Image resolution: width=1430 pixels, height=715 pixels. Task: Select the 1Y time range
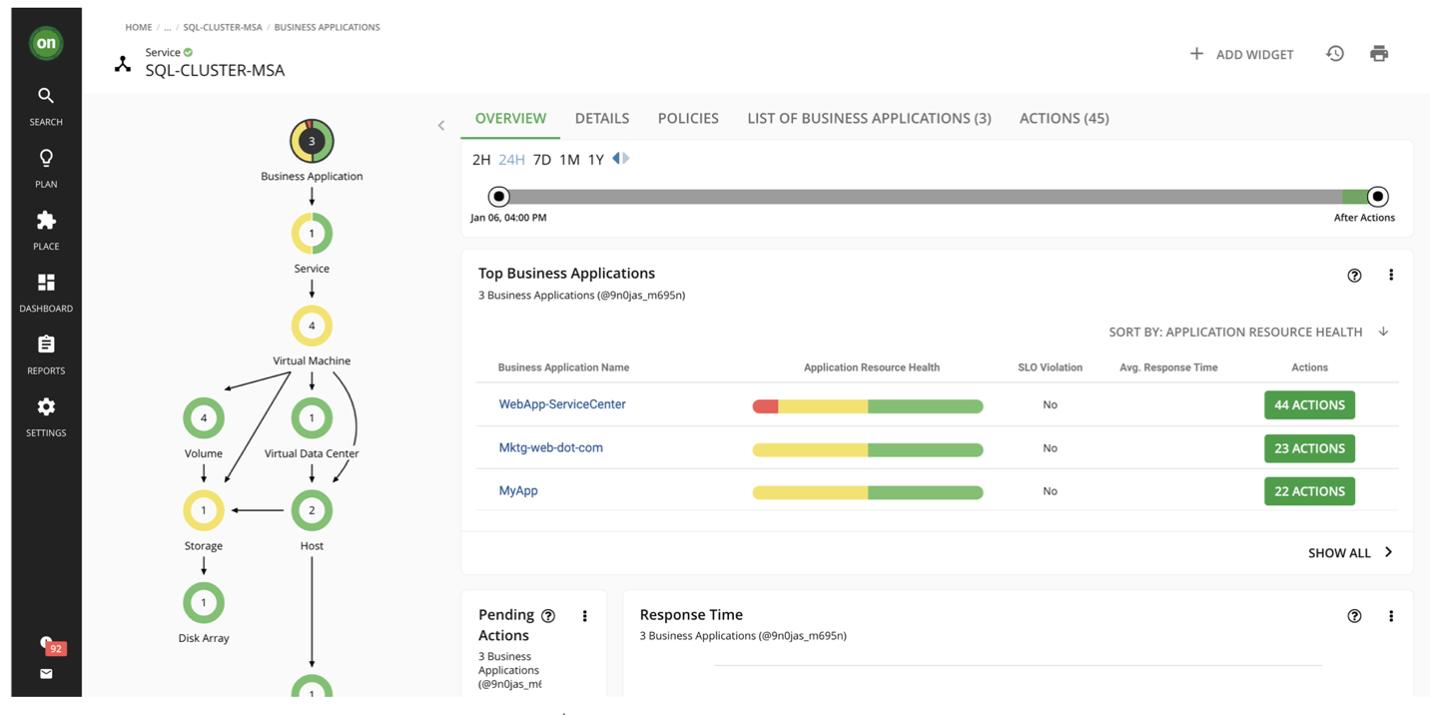(x=596, y=160)
